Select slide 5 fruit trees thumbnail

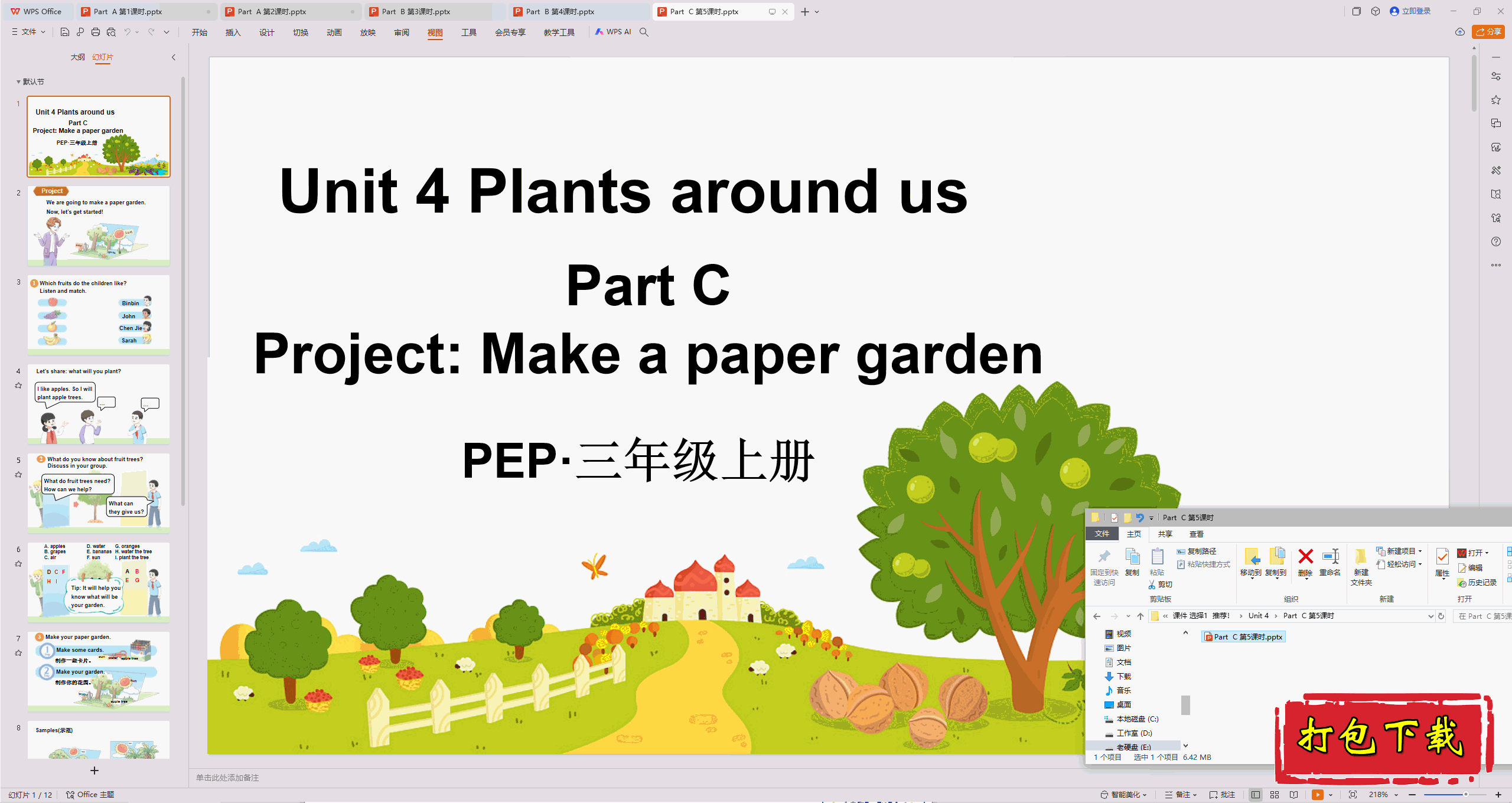tap(99, 493)
